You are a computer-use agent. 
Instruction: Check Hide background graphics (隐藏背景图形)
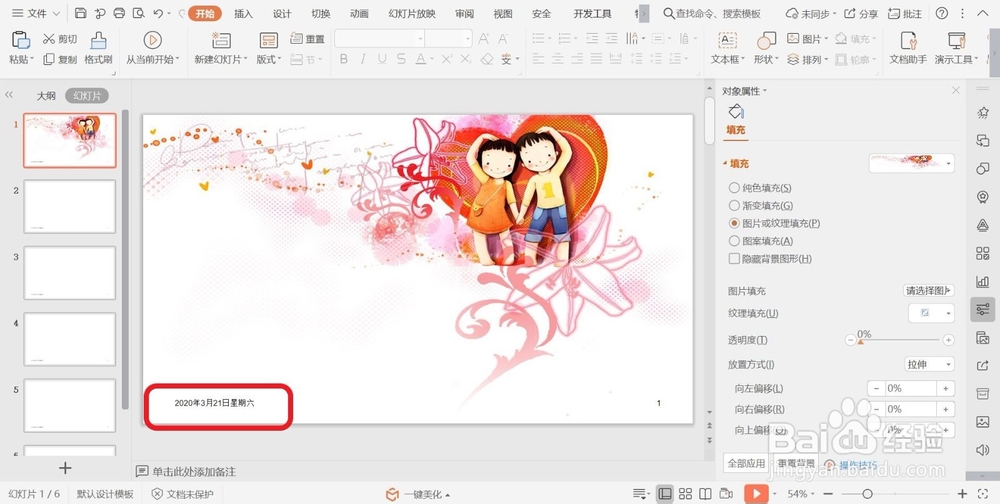click(x=770, y=259)
